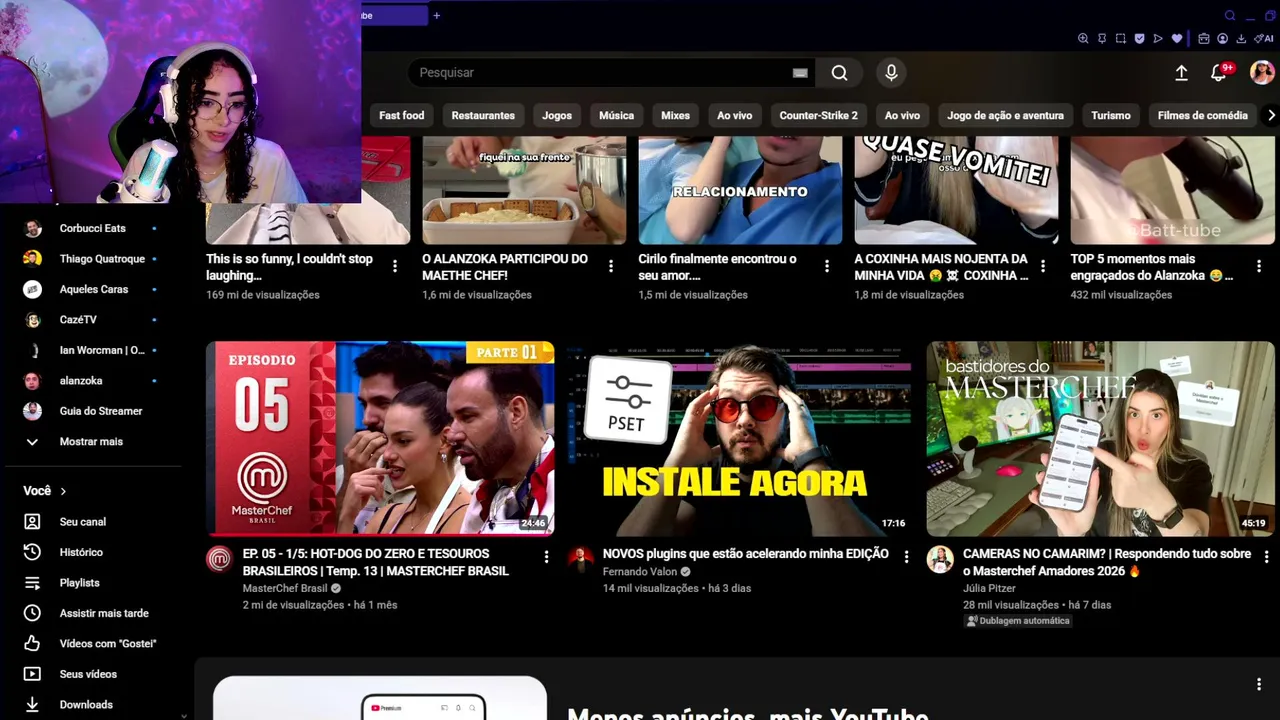Click the browser briefcase extensions icon
1280x720 pixels.
(1204, 39)
